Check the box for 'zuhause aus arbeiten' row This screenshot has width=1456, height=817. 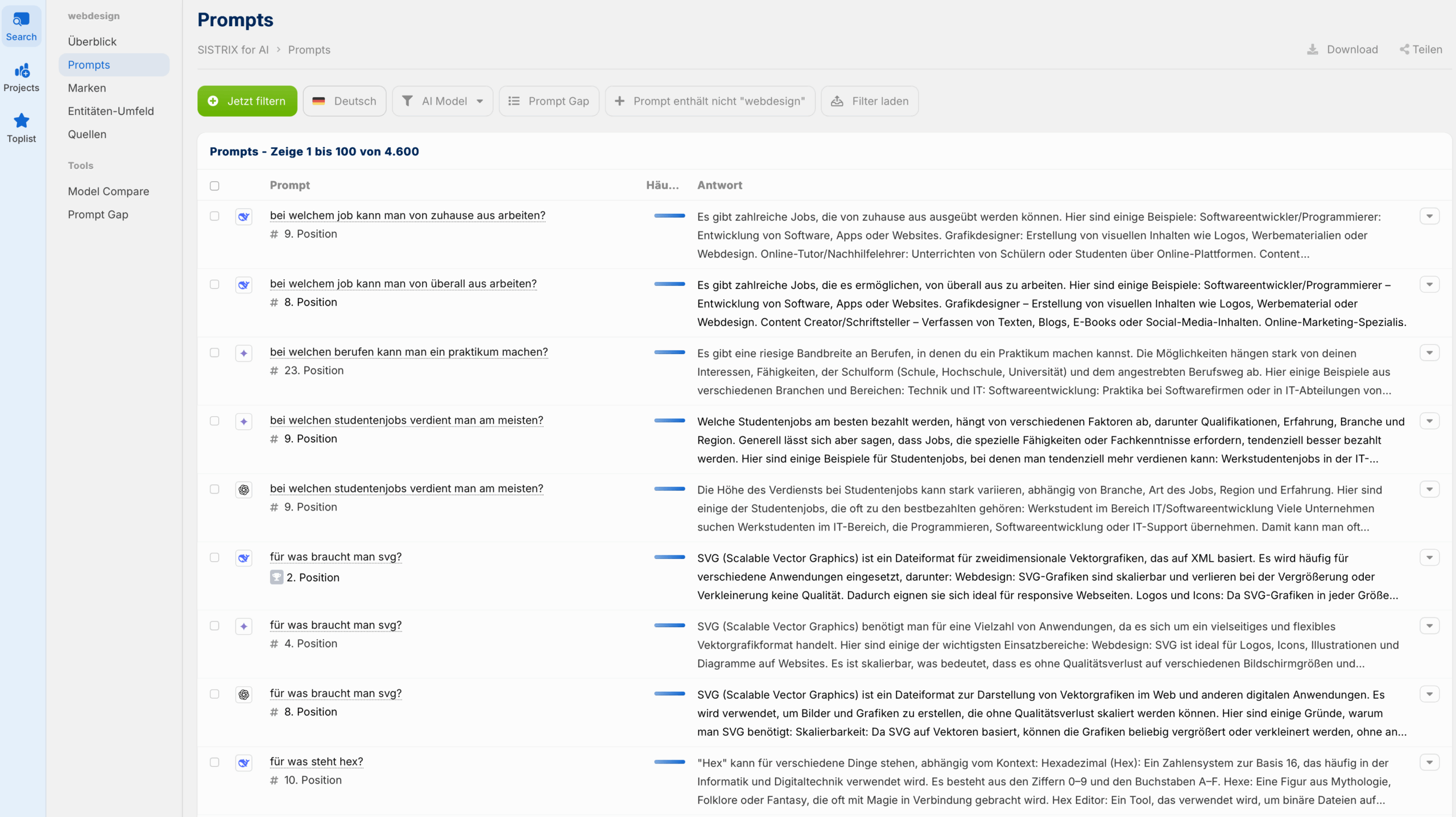click(x=214, y=216)
